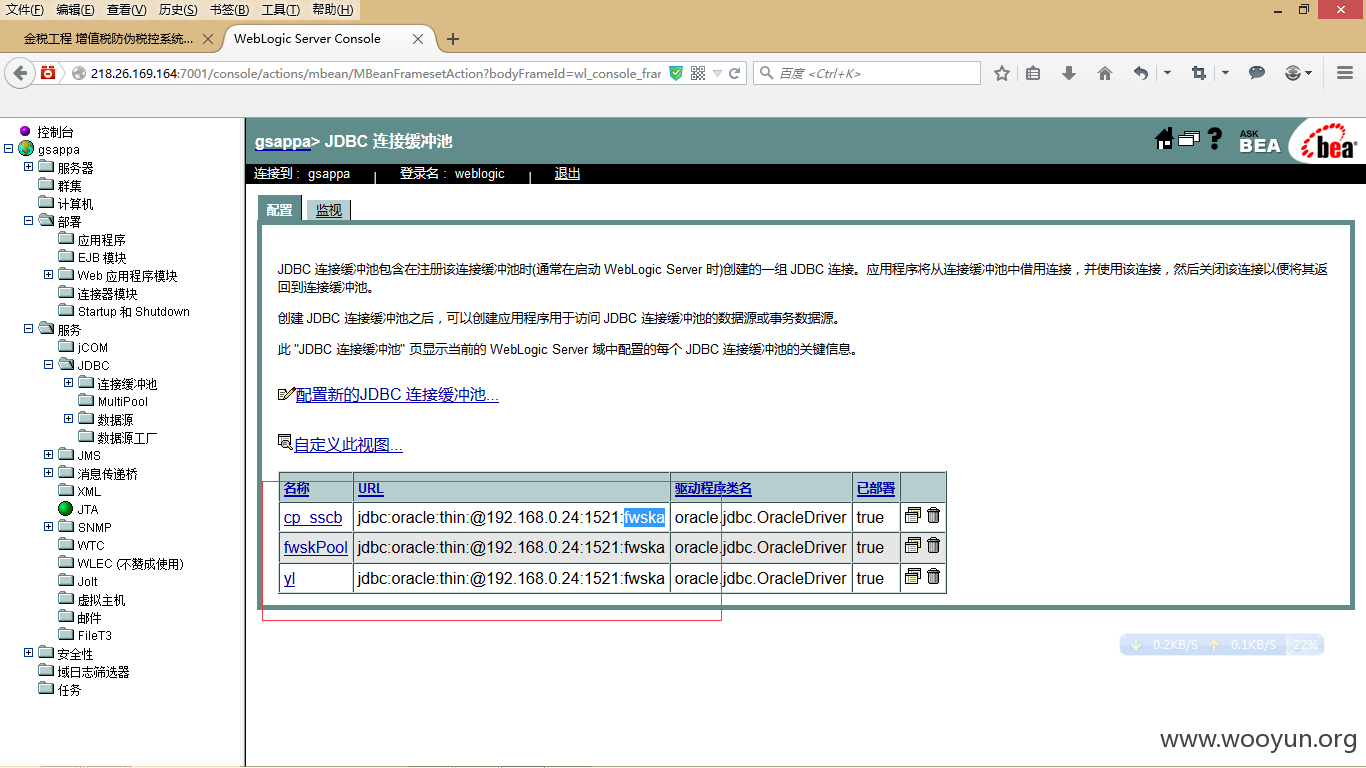
Task: Select the MultiPool tree item
Action: pyautogui.click(x=122, y=401)
